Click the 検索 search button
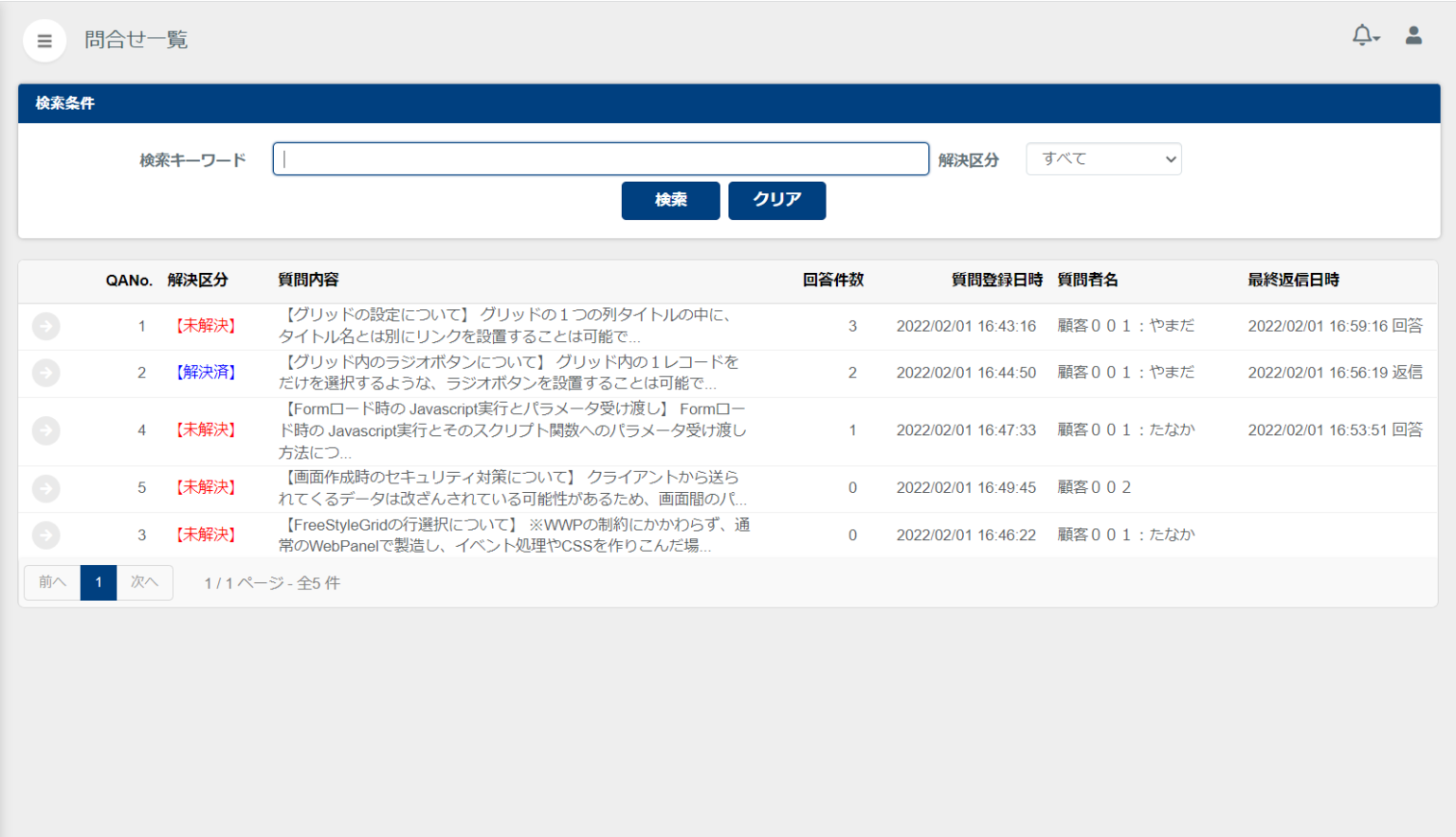Viewport: 1456px width, 837px height. (670, 200)
